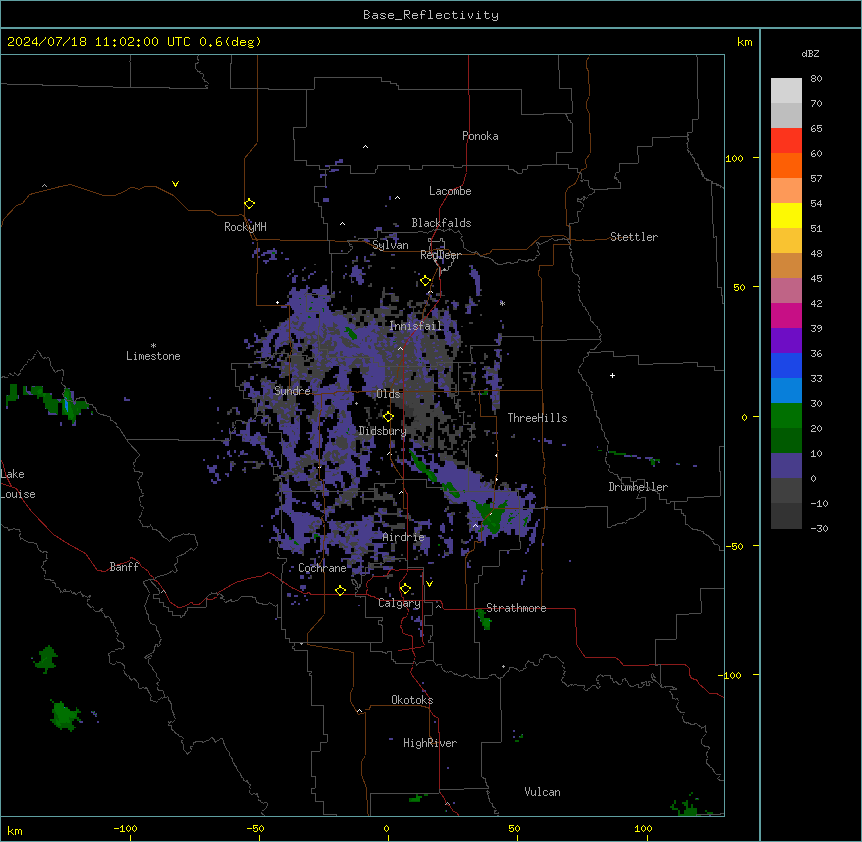862x842 pixels.
Task: Click the bright green 20-30 dBZ swatch
Action: pos(786,416)
